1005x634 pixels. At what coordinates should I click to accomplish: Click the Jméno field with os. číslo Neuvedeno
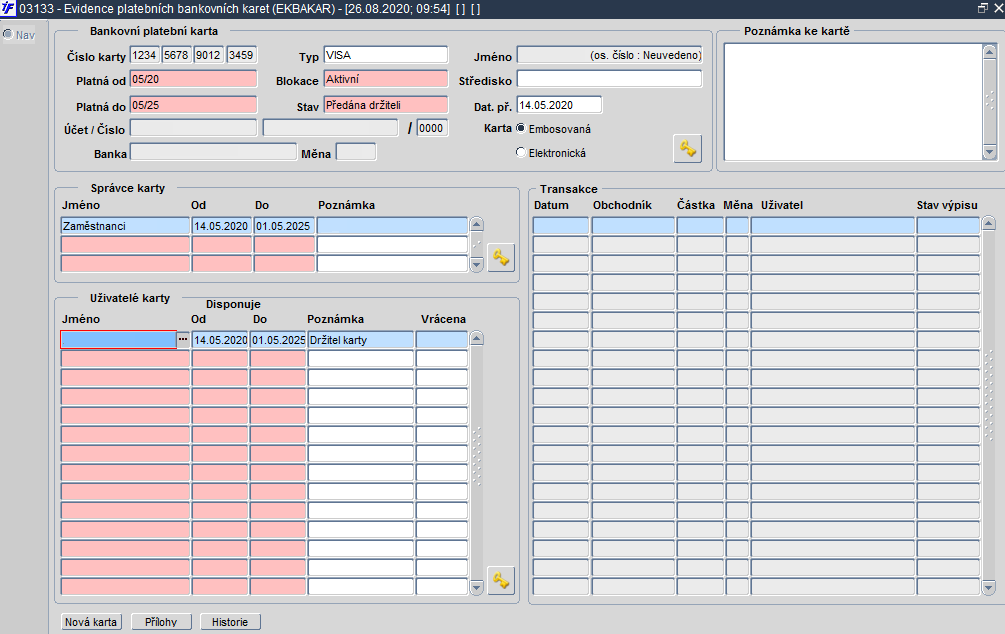pyautogui.click(x=610, y=55)
